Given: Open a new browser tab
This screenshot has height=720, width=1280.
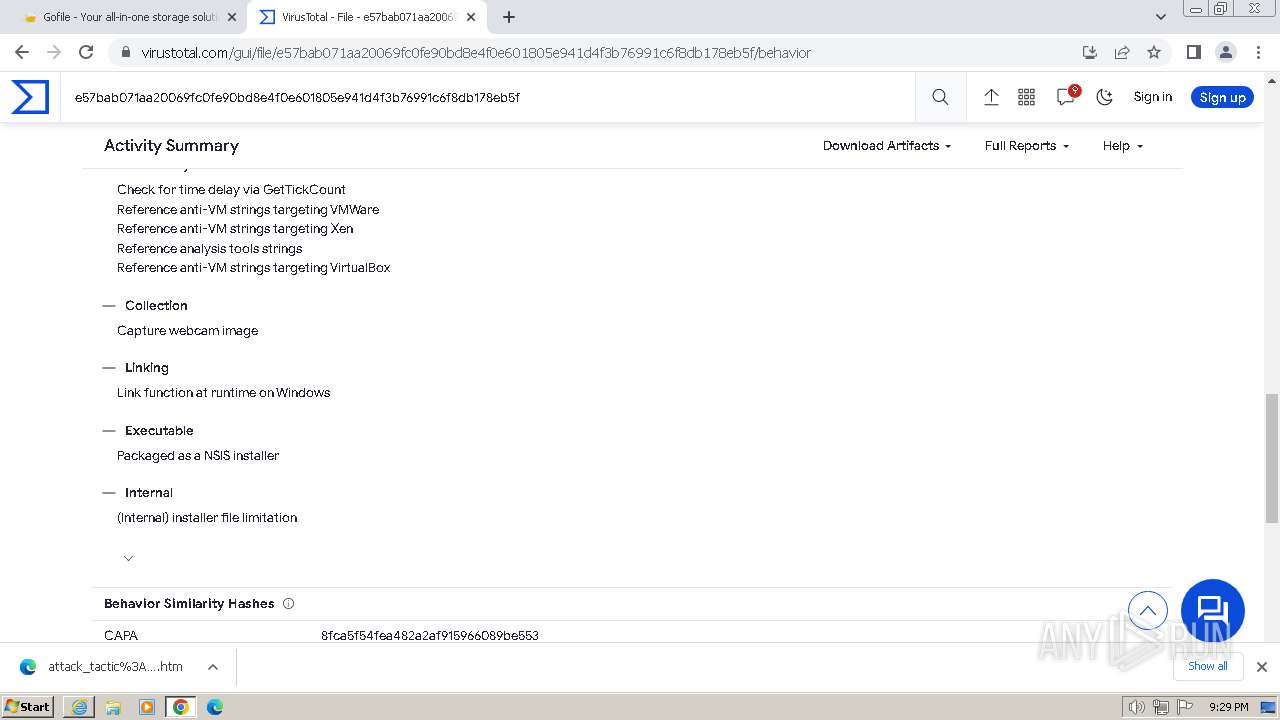Looking at the screenshot, I should [x=509, y=17].
